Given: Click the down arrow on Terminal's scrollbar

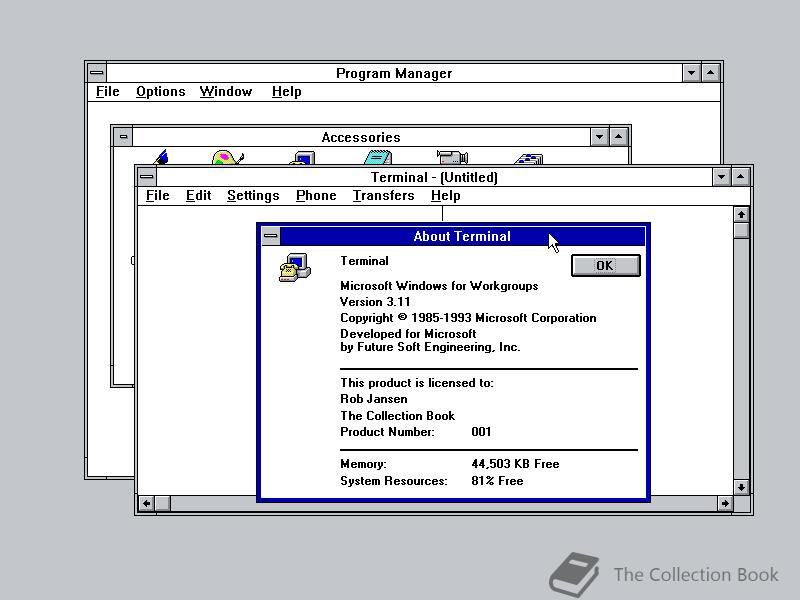Looking at the screenshot, I should click(741, 489).
